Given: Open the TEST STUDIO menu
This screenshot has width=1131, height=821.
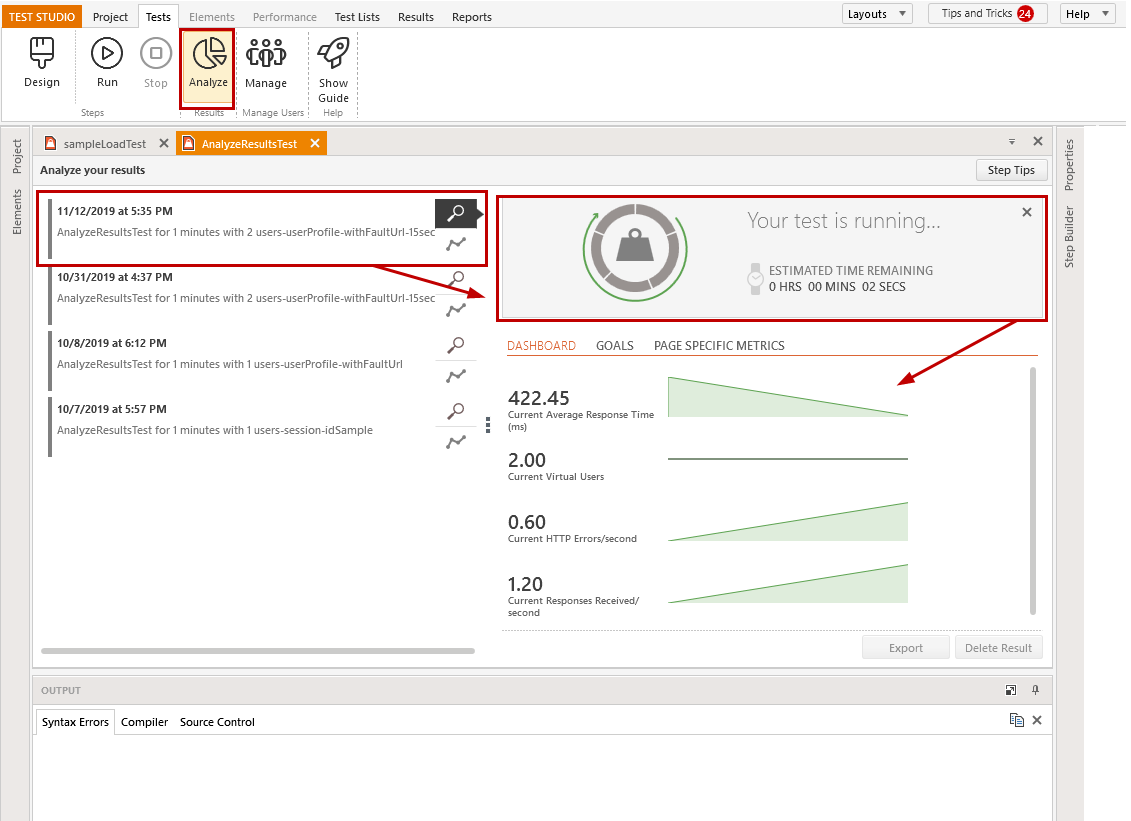Looking at the screenshot, I should click(41, 17).
